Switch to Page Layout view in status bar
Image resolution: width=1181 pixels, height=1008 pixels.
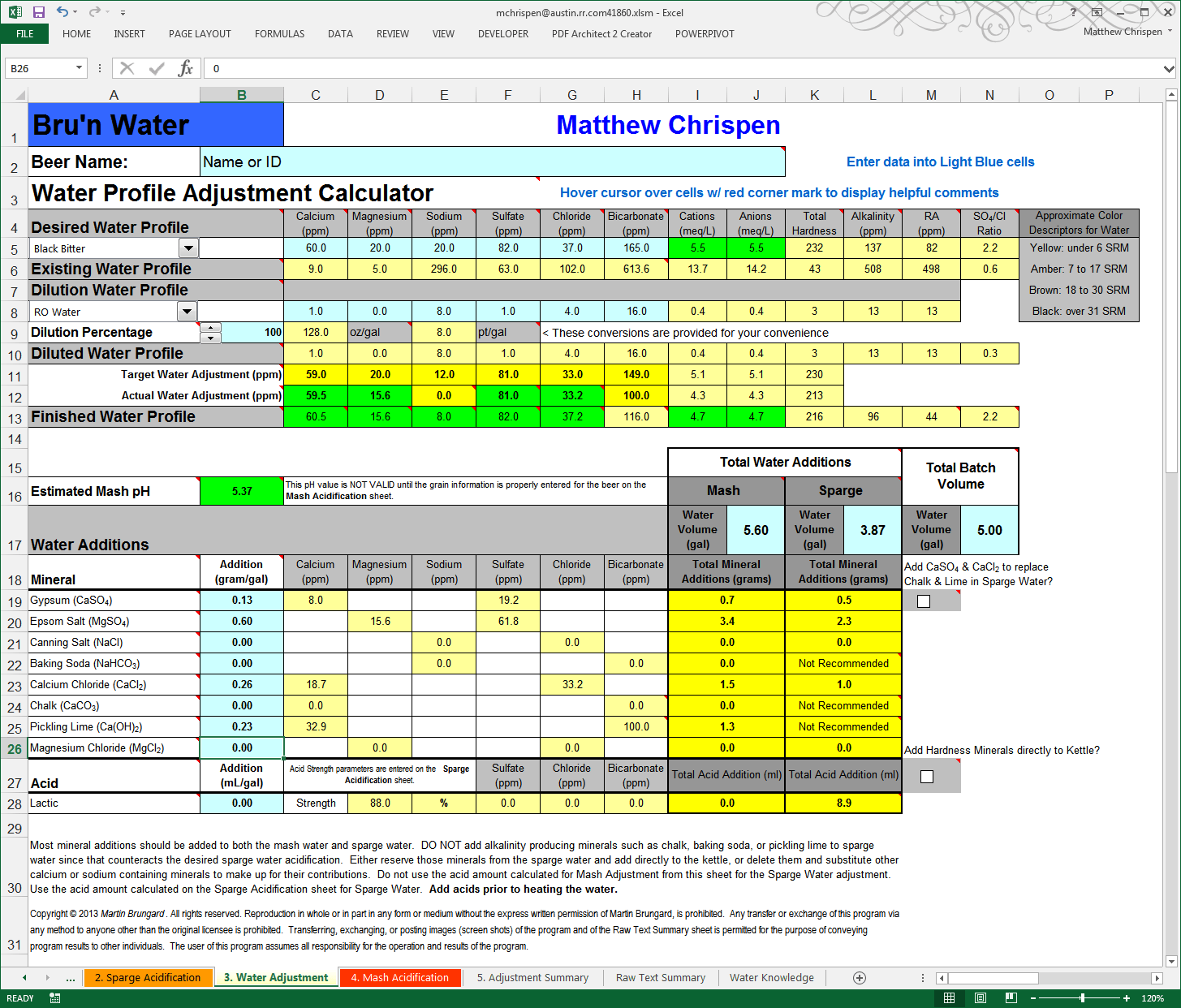(980, 997)
